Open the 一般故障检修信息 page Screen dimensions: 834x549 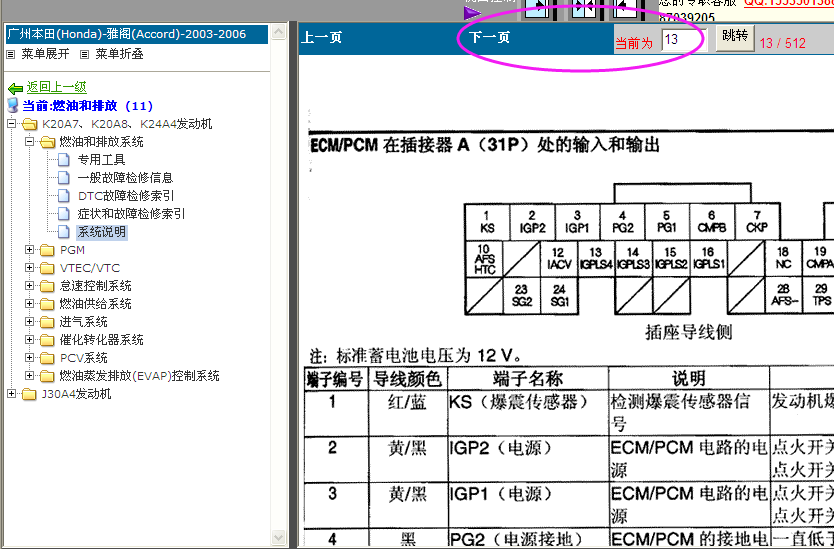pyautogui.click(x=126, y=178)
